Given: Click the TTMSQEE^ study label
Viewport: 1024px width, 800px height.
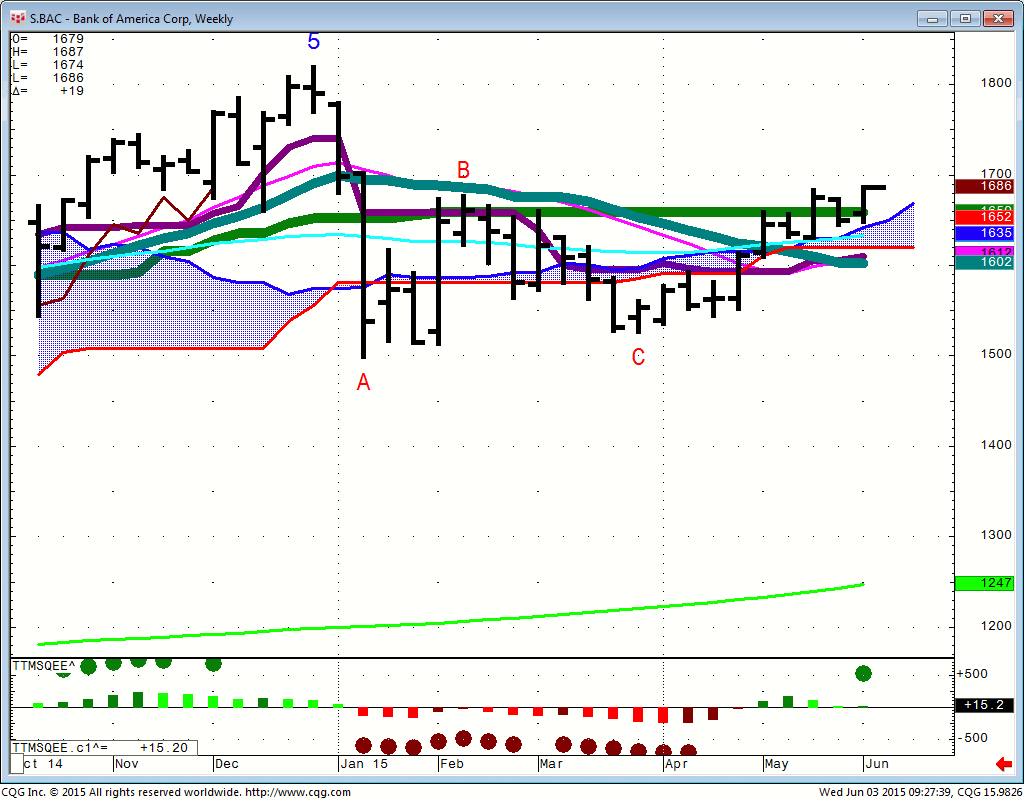Looking at the screenshot, I should [x=44, y=665].
